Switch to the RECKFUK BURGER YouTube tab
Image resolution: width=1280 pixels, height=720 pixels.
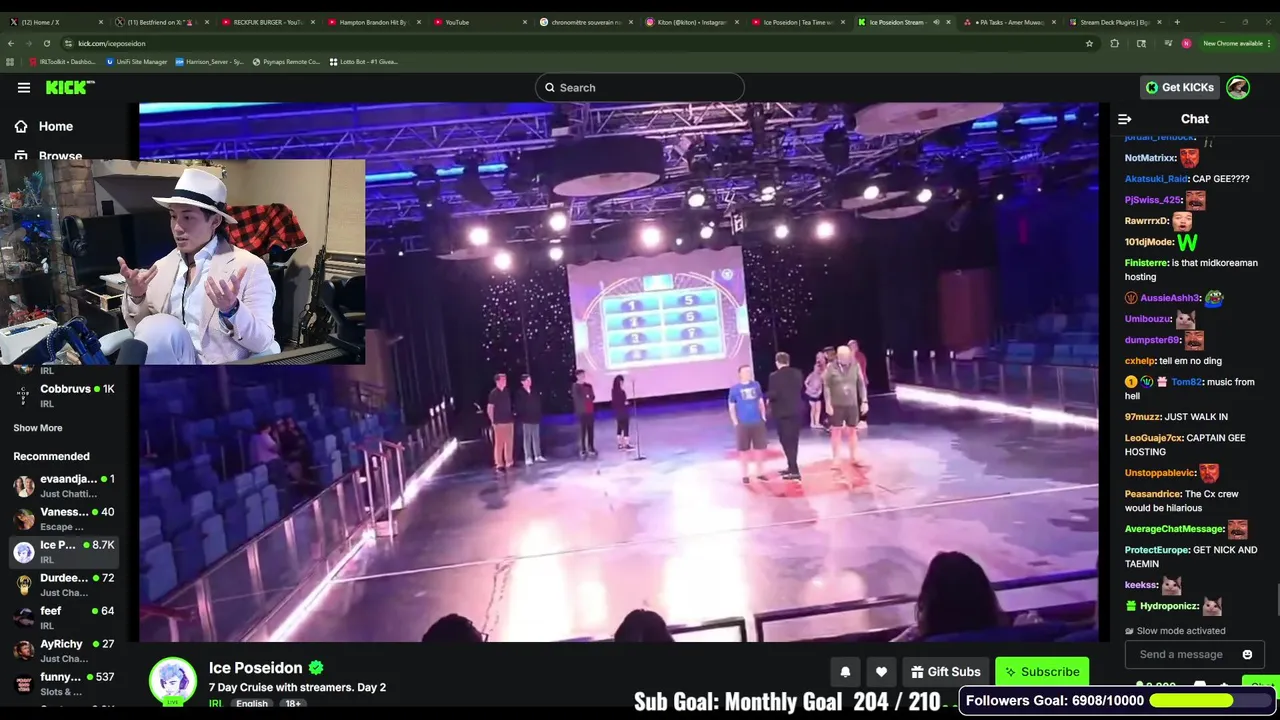pos(268,22)
